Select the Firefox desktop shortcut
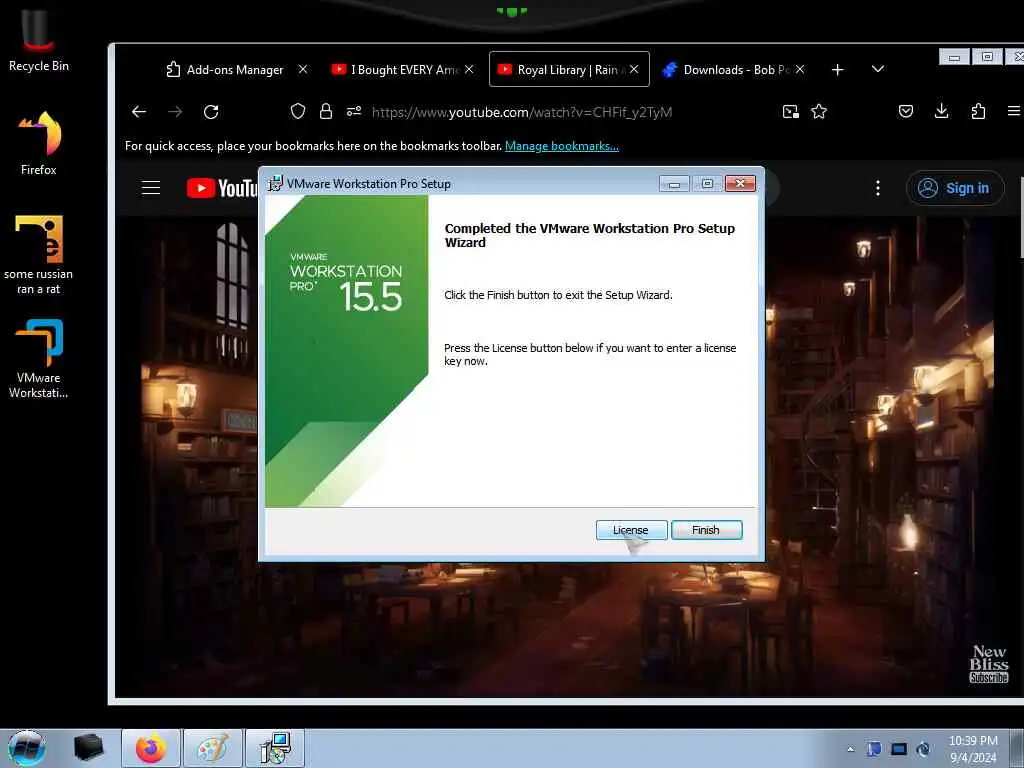This screenshot has width=1024, height=768. point(39,142)
